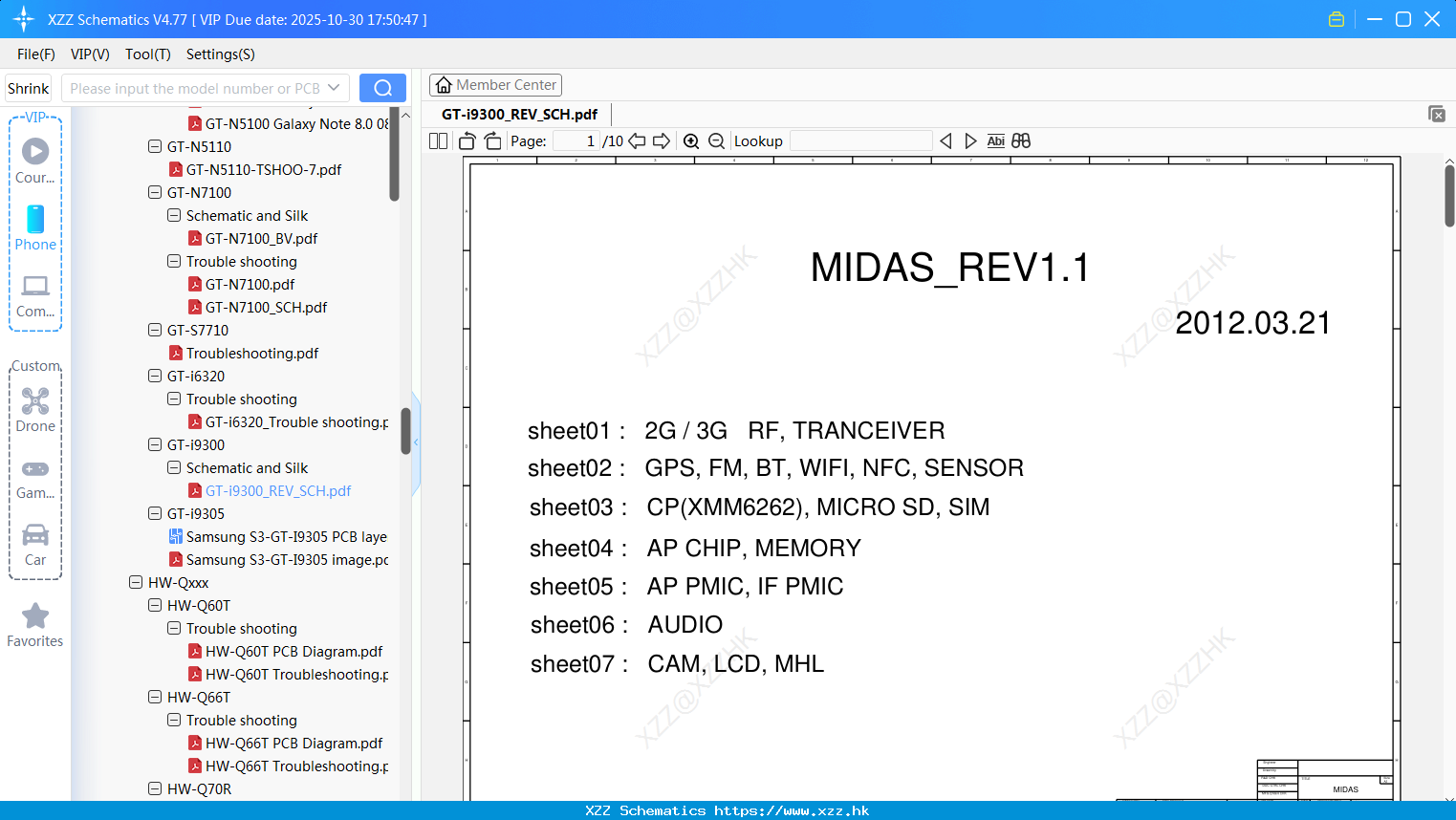The width and height of the screenshot is (1456, 820).
Task: Collapse the GT-N7100 folder
Action: (x=155, y=192)
